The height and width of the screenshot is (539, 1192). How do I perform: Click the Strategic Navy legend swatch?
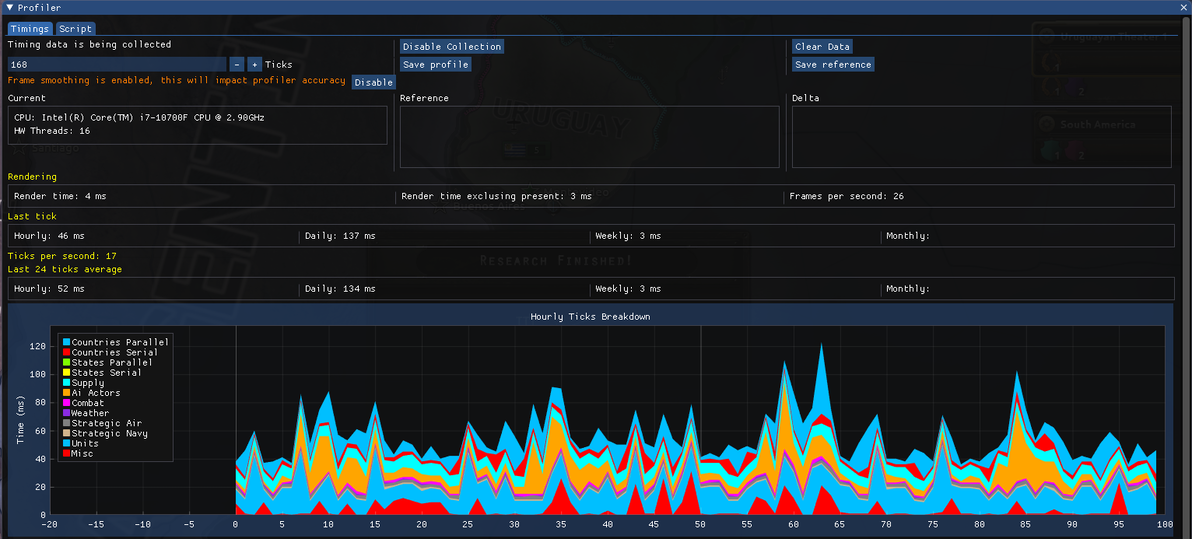pyautogui.click(x=66, y=433)
